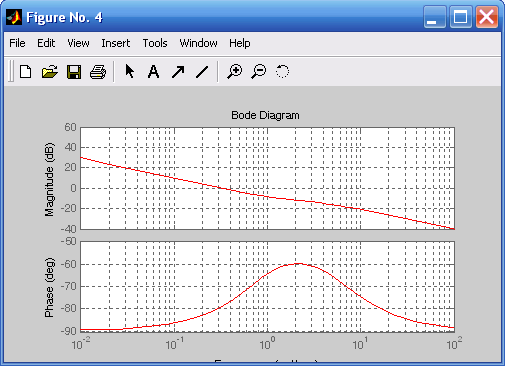Open the Insert menu
505x366 pixels.
click(x=116, y=43)
